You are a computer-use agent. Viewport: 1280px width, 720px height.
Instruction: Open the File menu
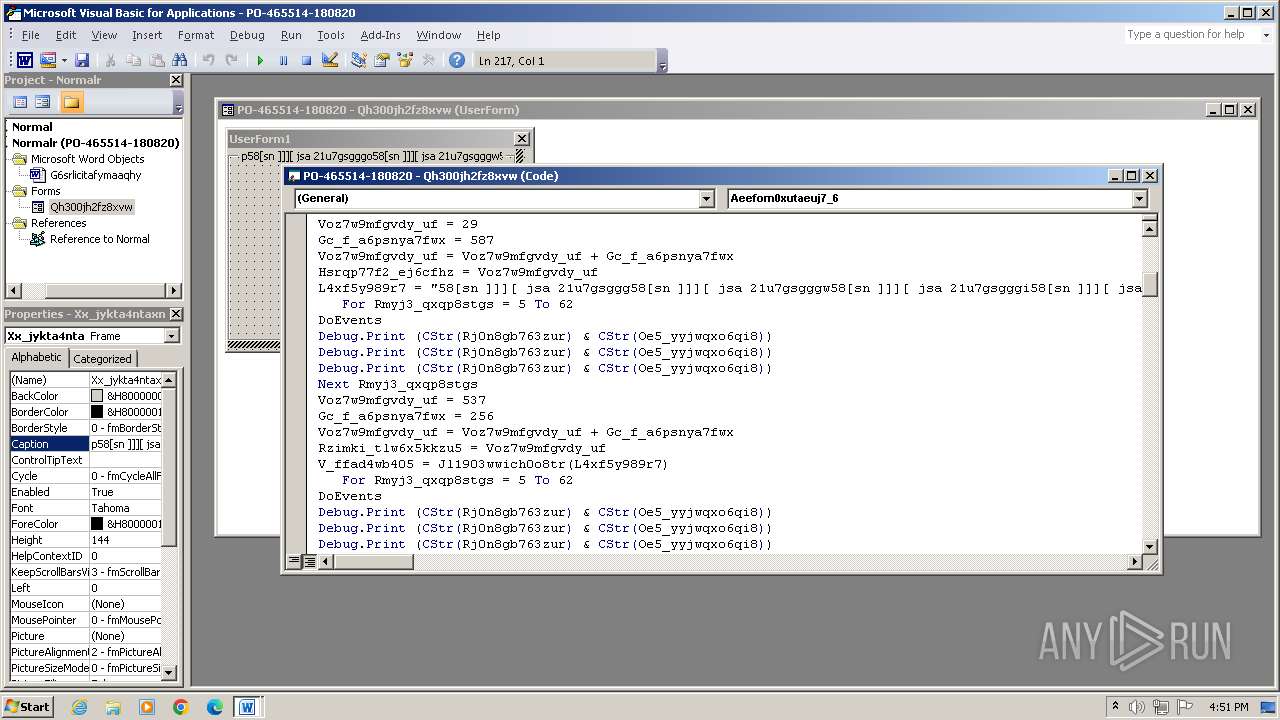[x=31, y=35]
